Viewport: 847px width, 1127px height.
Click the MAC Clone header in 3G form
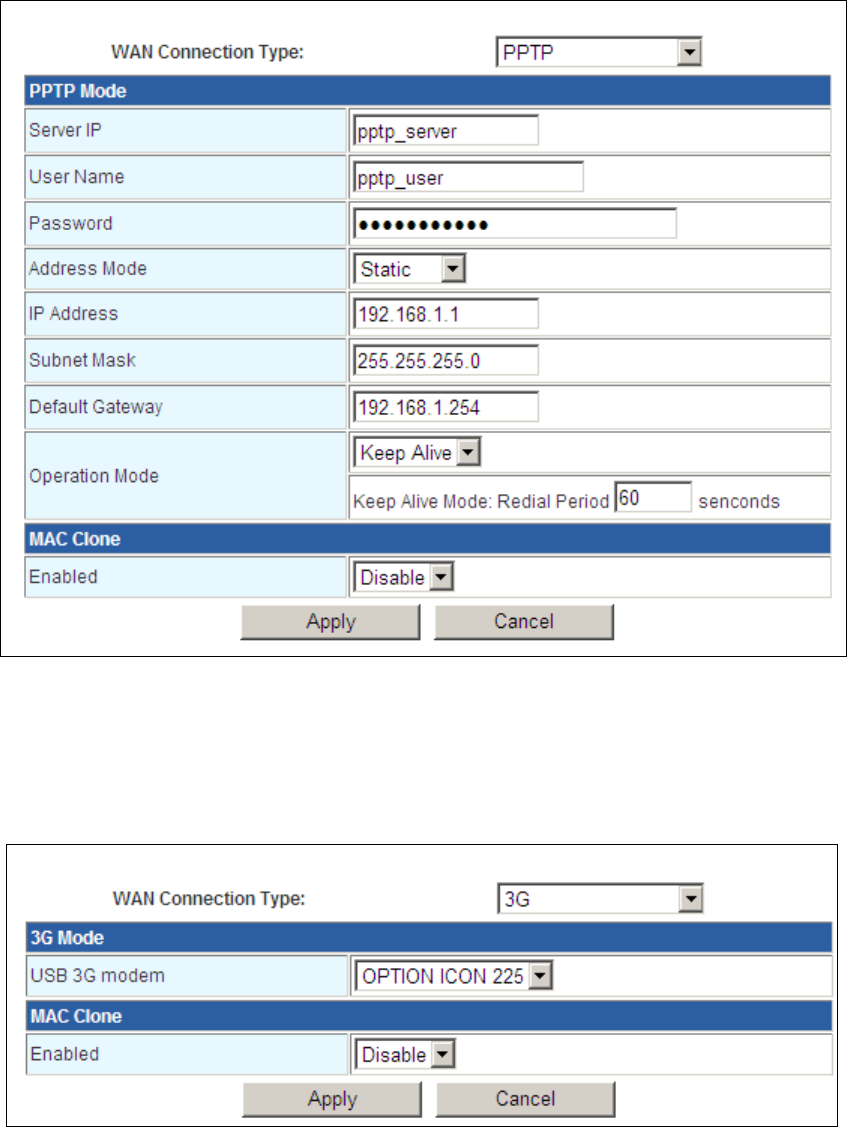pyautogui.click(x=429, y=1016)
